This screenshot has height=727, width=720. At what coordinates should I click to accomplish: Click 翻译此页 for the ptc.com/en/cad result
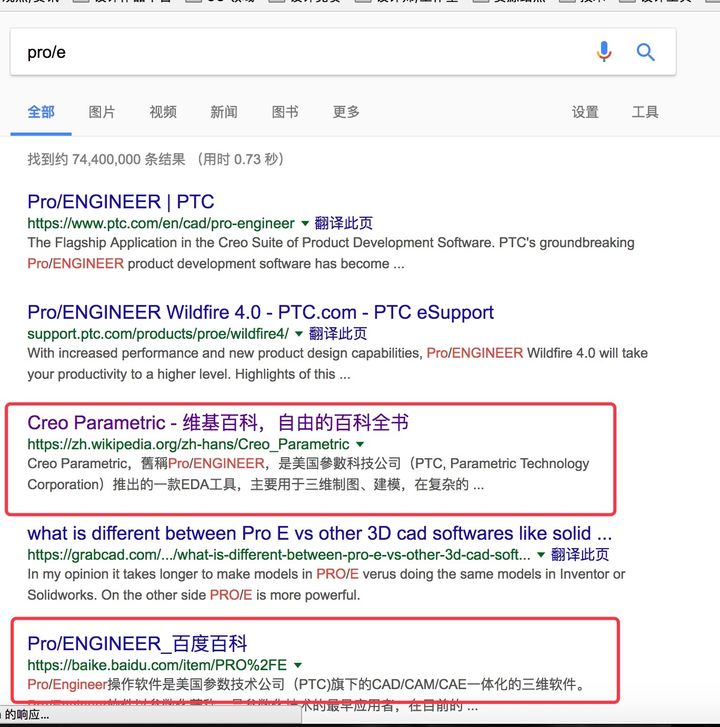pyautogui.click(x=344, y=223)
